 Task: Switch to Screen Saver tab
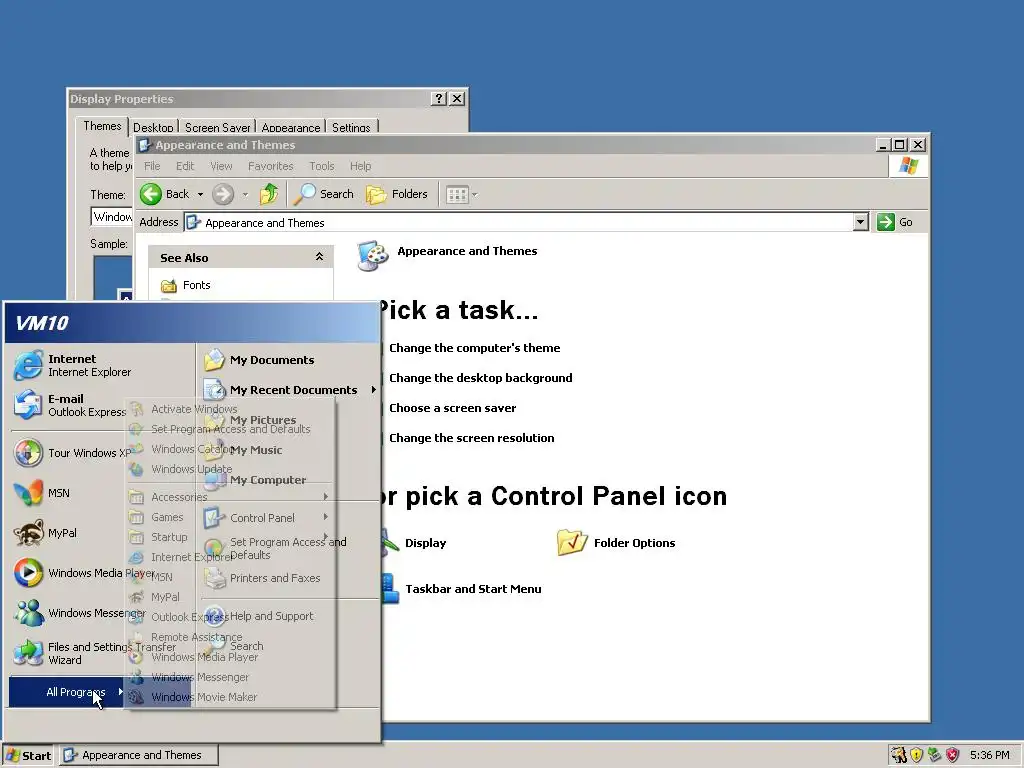(x=217, y=127)
